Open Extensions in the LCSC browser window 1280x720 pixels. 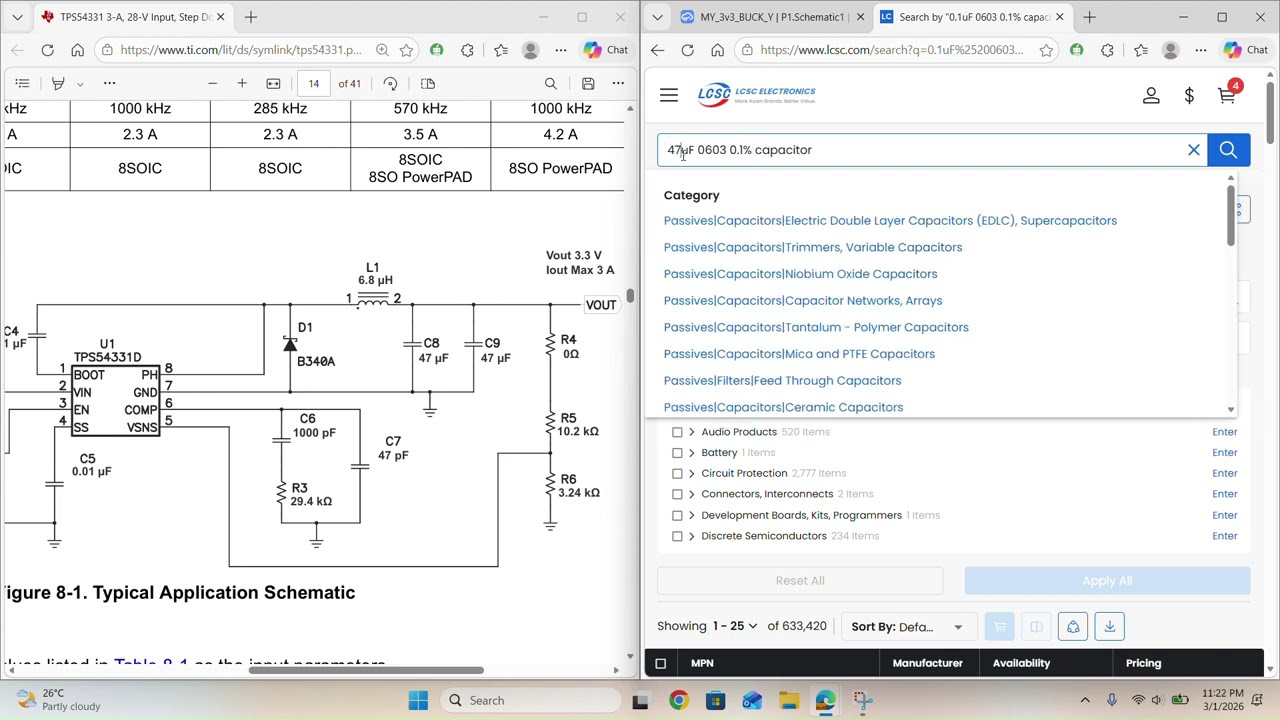[x=1107, y=50]
